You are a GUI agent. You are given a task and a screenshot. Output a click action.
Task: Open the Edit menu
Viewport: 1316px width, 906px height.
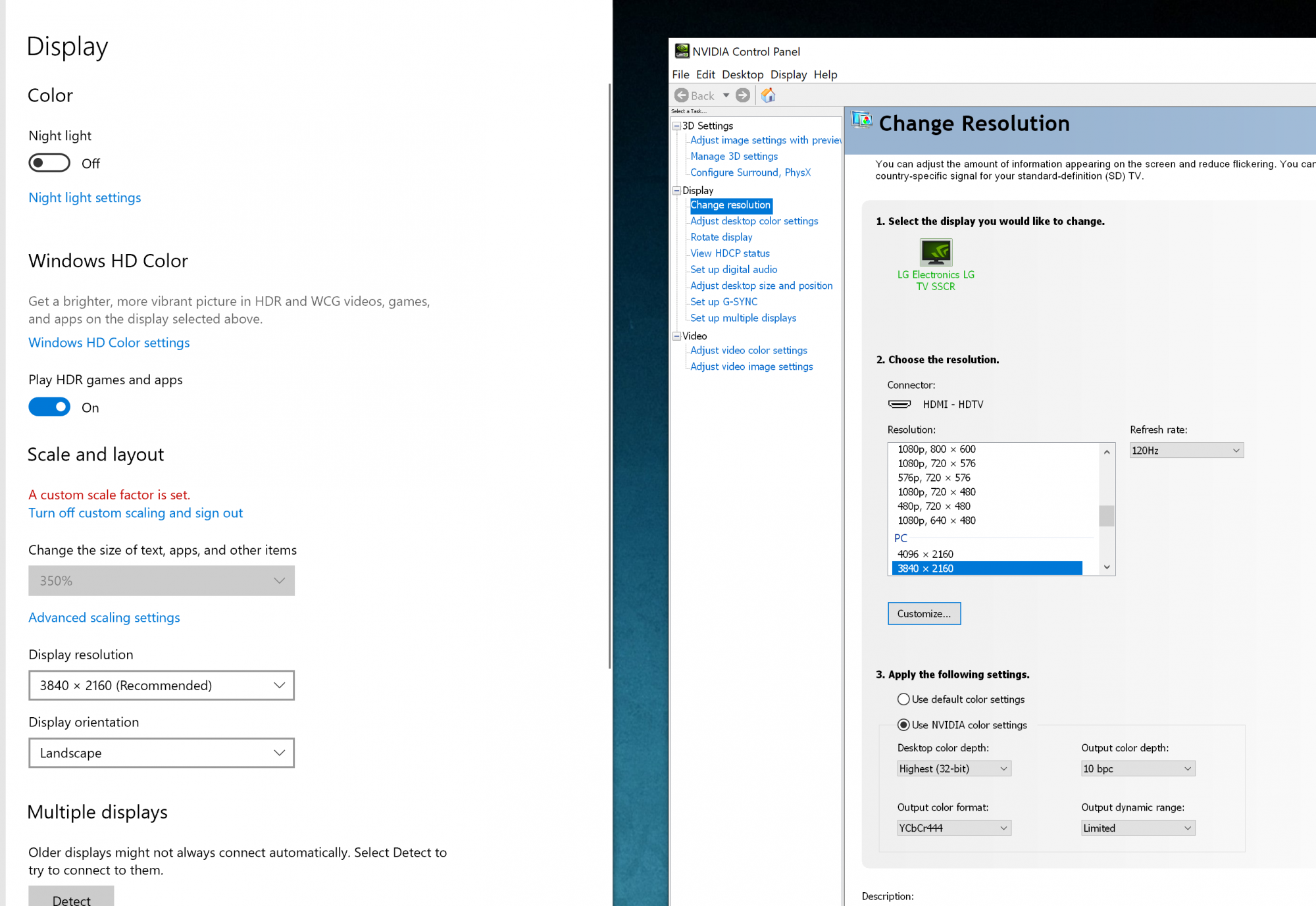[x=705, y=74]
